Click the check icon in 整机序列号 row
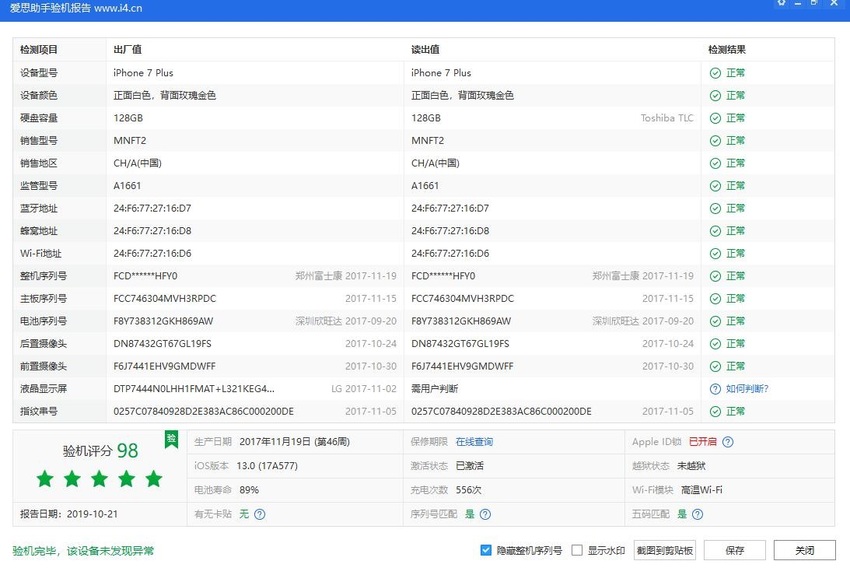Screen dimensions: 850x575 (x=715, y=276)
